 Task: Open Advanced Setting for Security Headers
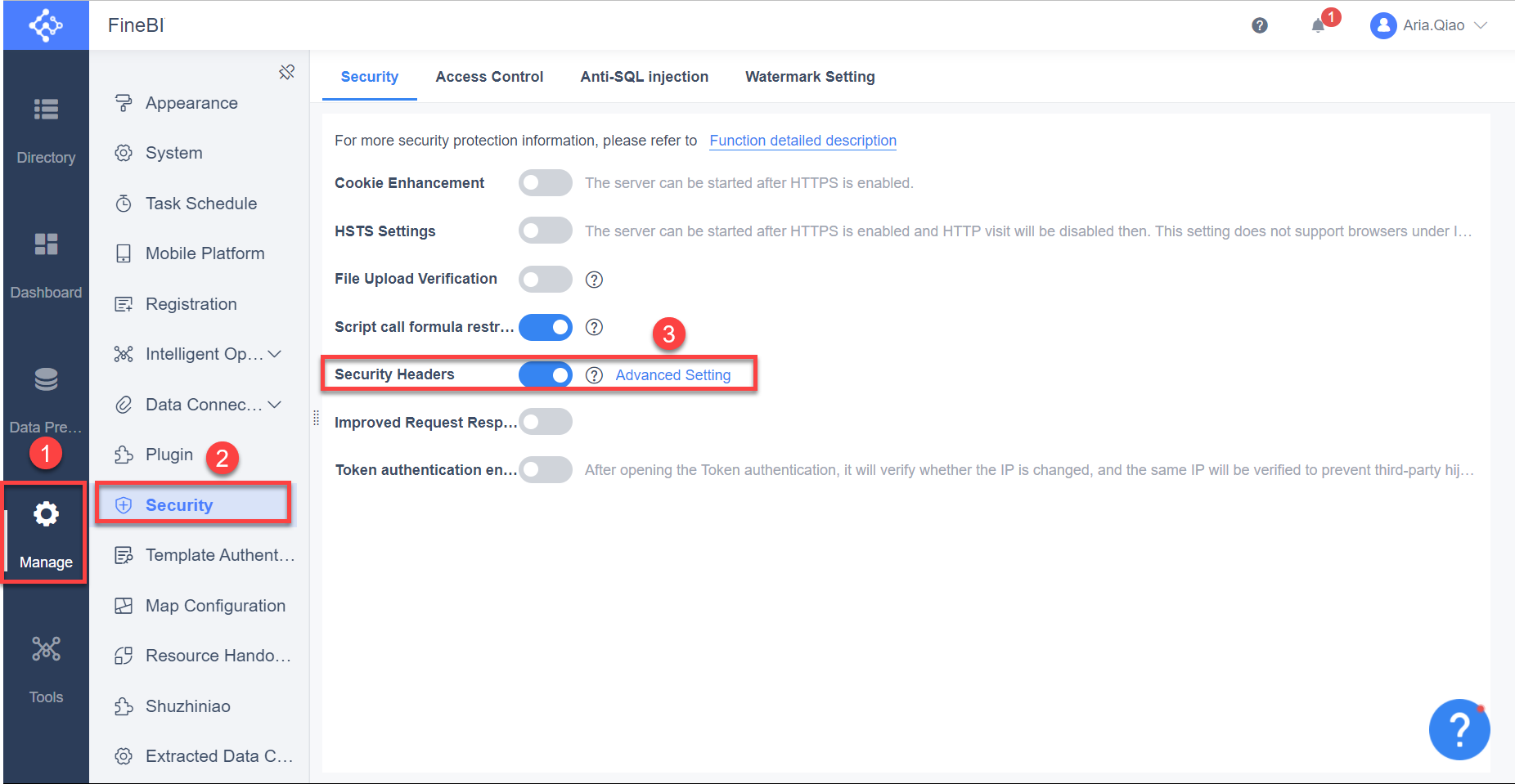click(x=672, y=374)
